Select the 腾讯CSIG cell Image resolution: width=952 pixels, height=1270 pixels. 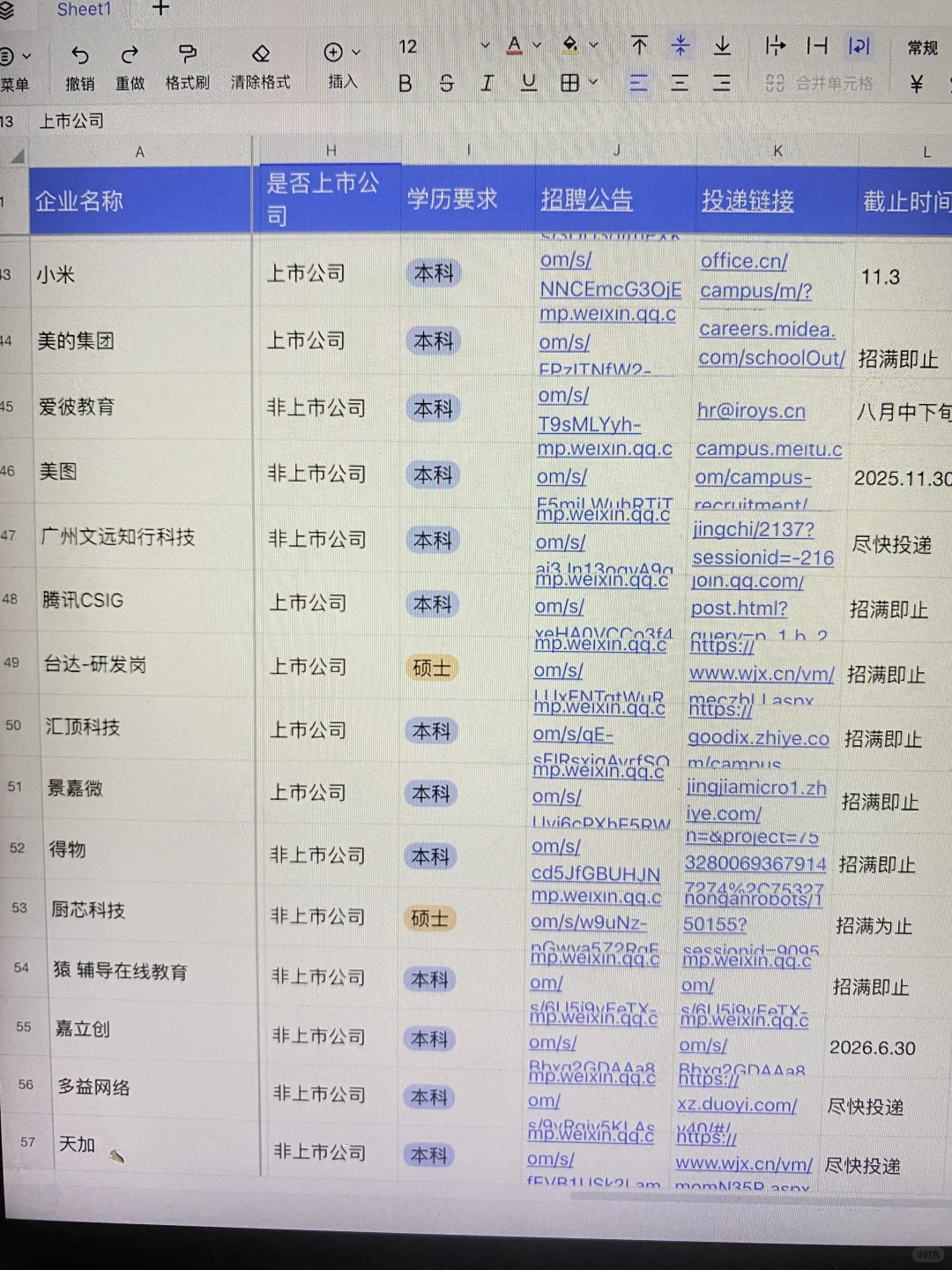click(146, 601)
